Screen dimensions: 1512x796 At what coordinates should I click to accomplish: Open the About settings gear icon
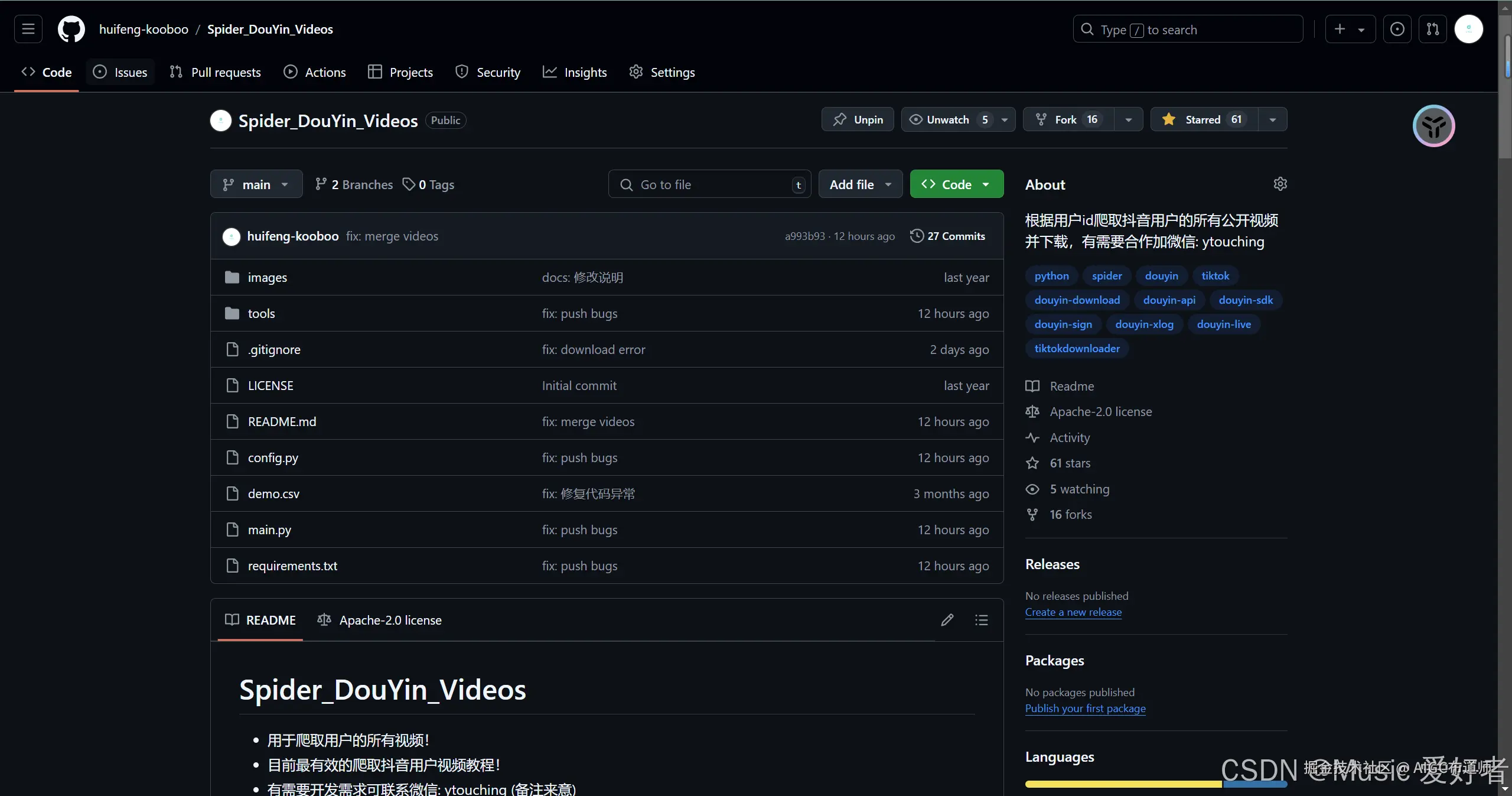tap(1280, 184)
